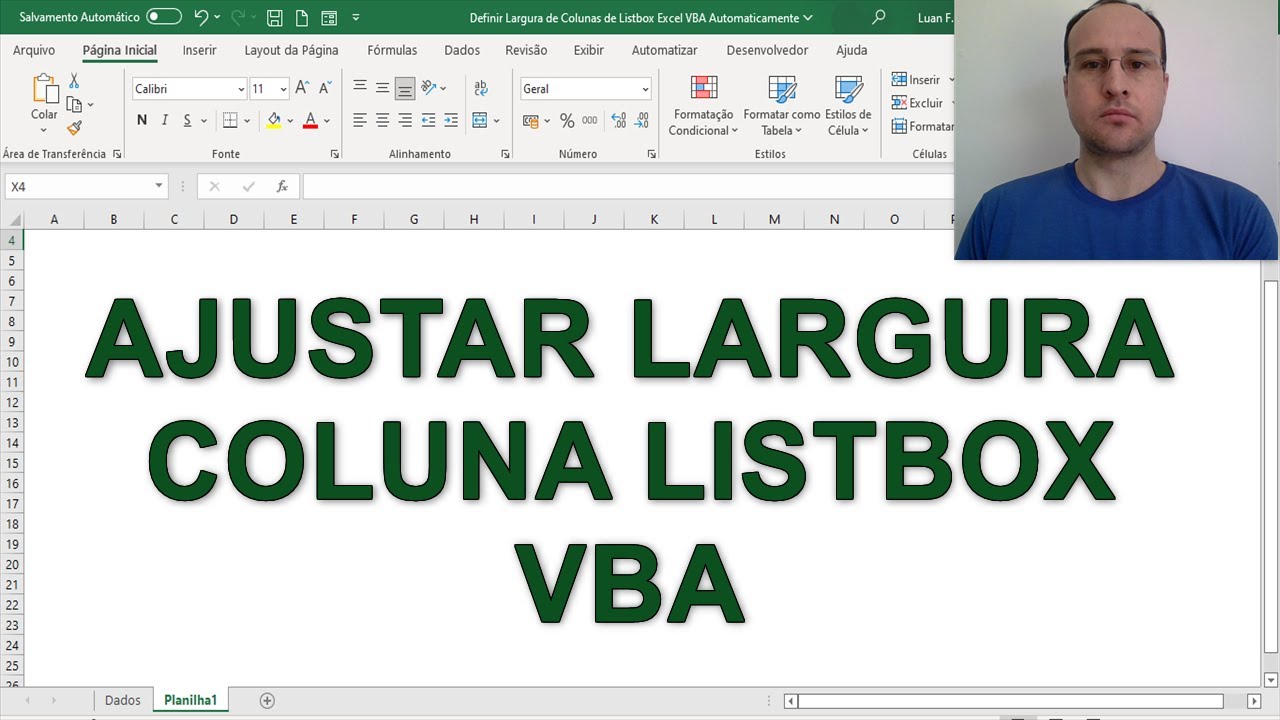Open the Geral number format dropdown
The width and height of the screenshot is (1280, 720).
[x=645, y=89]
